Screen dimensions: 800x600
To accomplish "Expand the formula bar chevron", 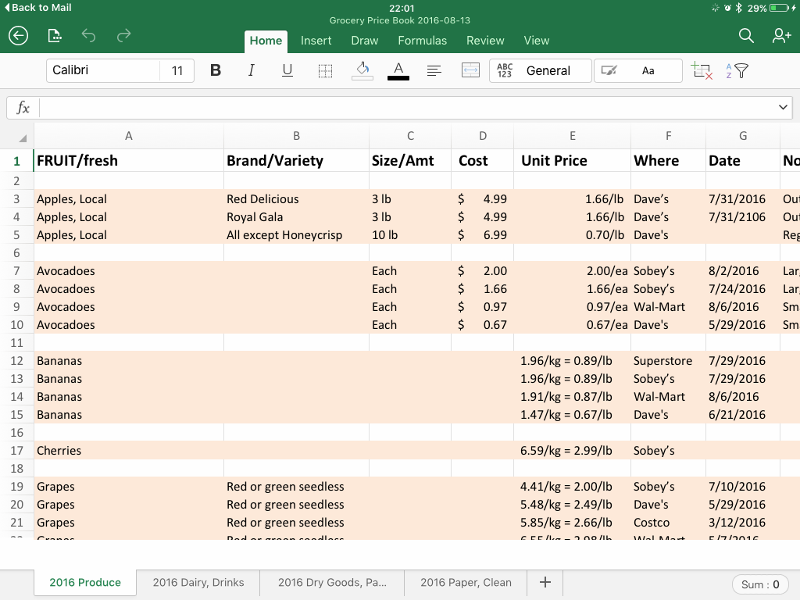I will [782, 108].
